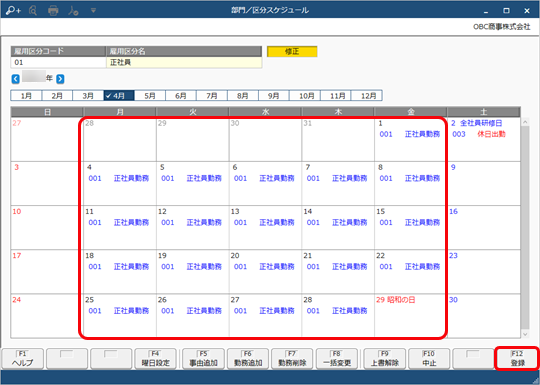Select the 金 column header
The width and height of the screenshot is (540, 385).
(x=411, y=112)
